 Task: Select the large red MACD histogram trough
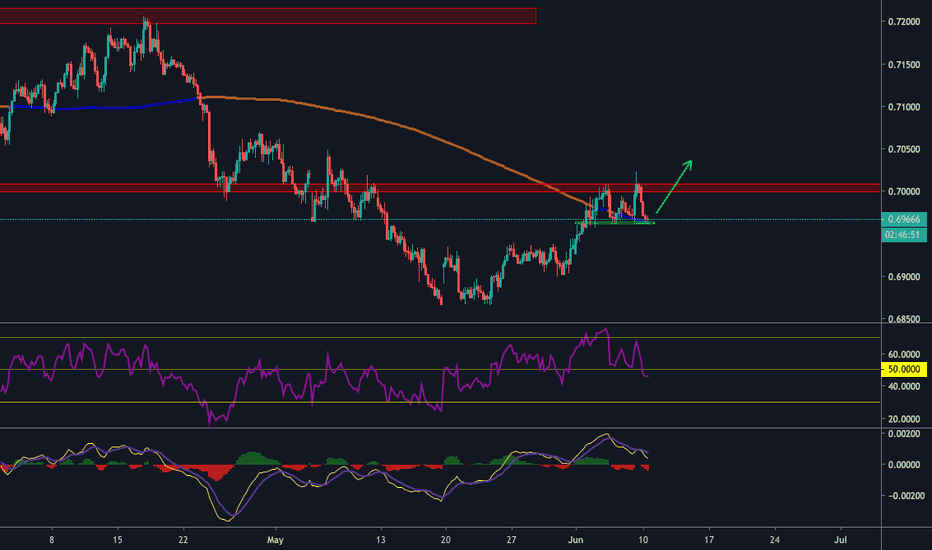coord(218,472)
